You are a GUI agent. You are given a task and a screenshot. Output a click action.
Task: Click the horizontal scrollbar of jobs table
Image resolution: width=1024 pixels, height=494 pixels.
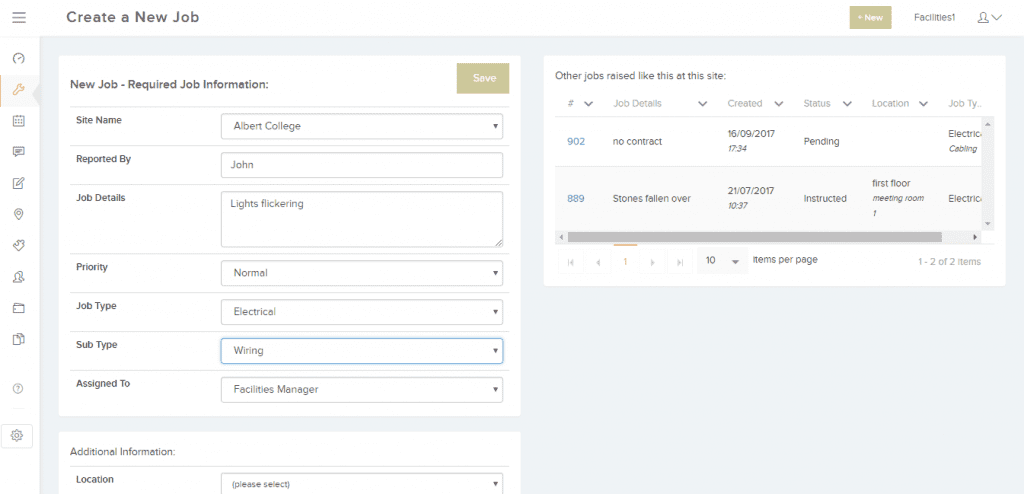click(x=750, y=237)
